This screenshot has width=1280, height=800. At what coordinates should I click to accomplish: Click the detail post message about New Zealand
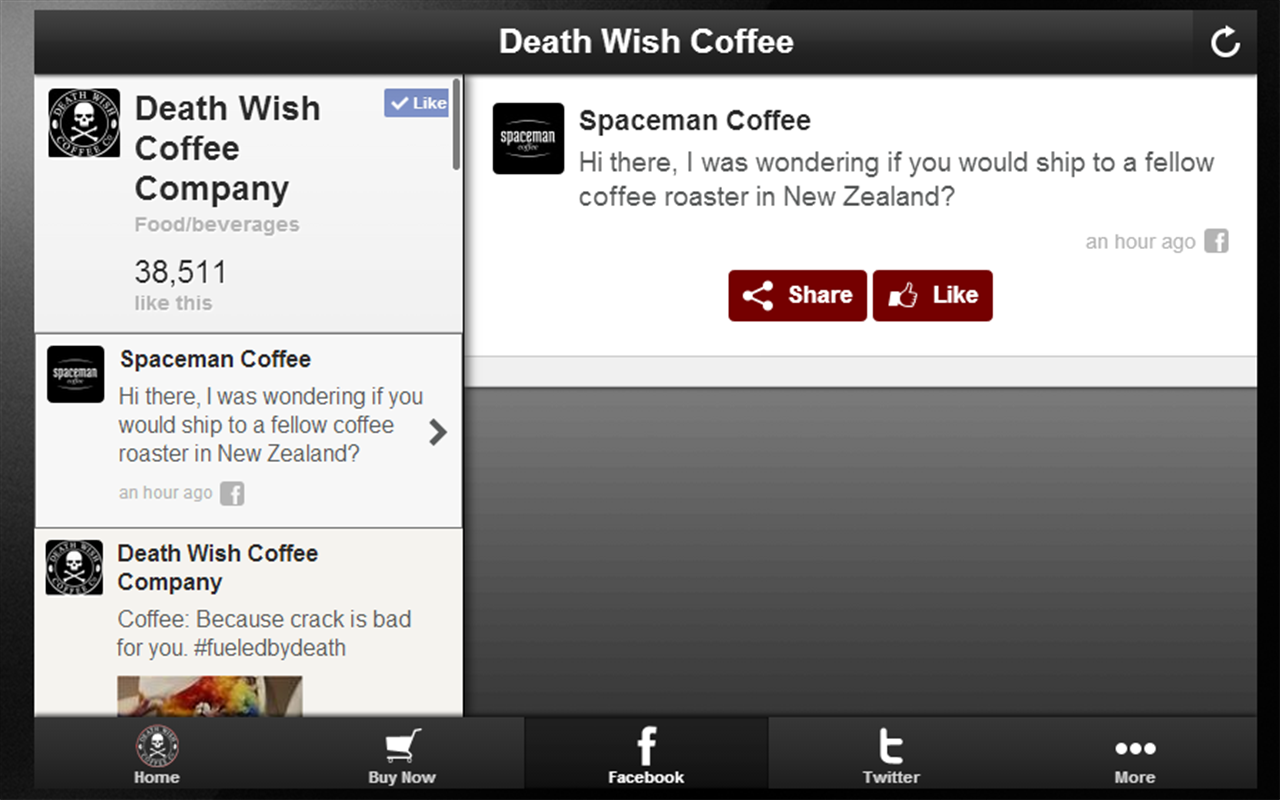[x=897, y=180]
